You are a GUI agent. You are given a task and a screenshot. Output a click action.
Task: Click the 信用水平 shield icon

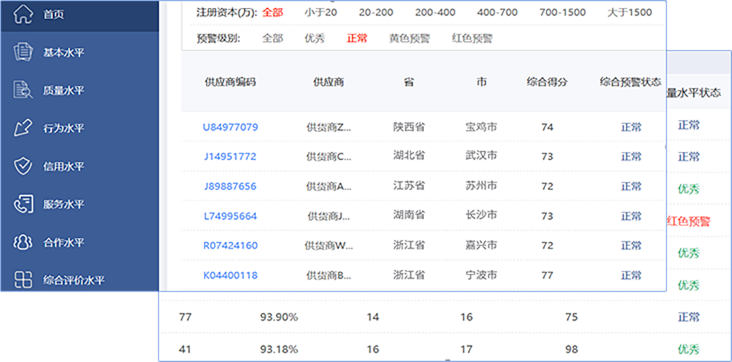tap(23, 166)
